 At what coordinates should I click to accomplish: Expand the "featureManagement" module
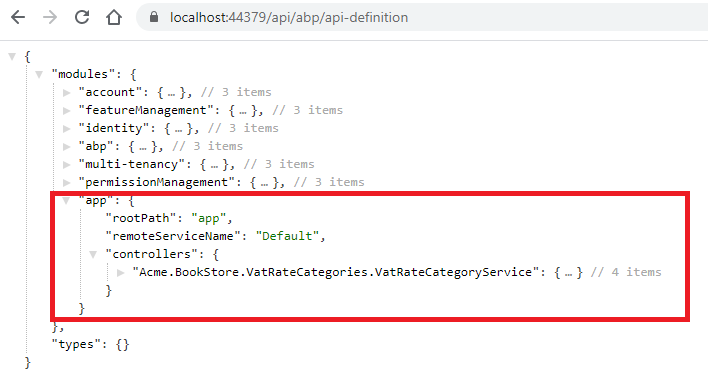click(66, 110)
